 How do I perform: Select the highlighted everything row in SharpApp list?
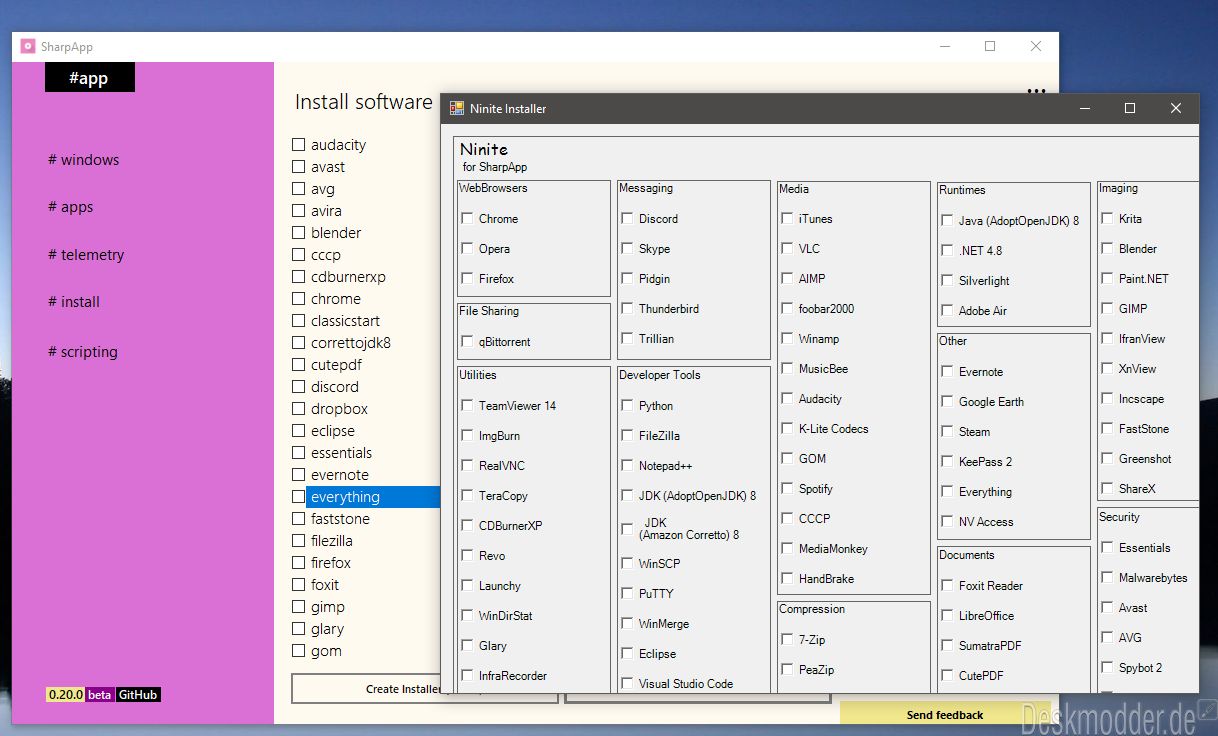pos(373,497)
